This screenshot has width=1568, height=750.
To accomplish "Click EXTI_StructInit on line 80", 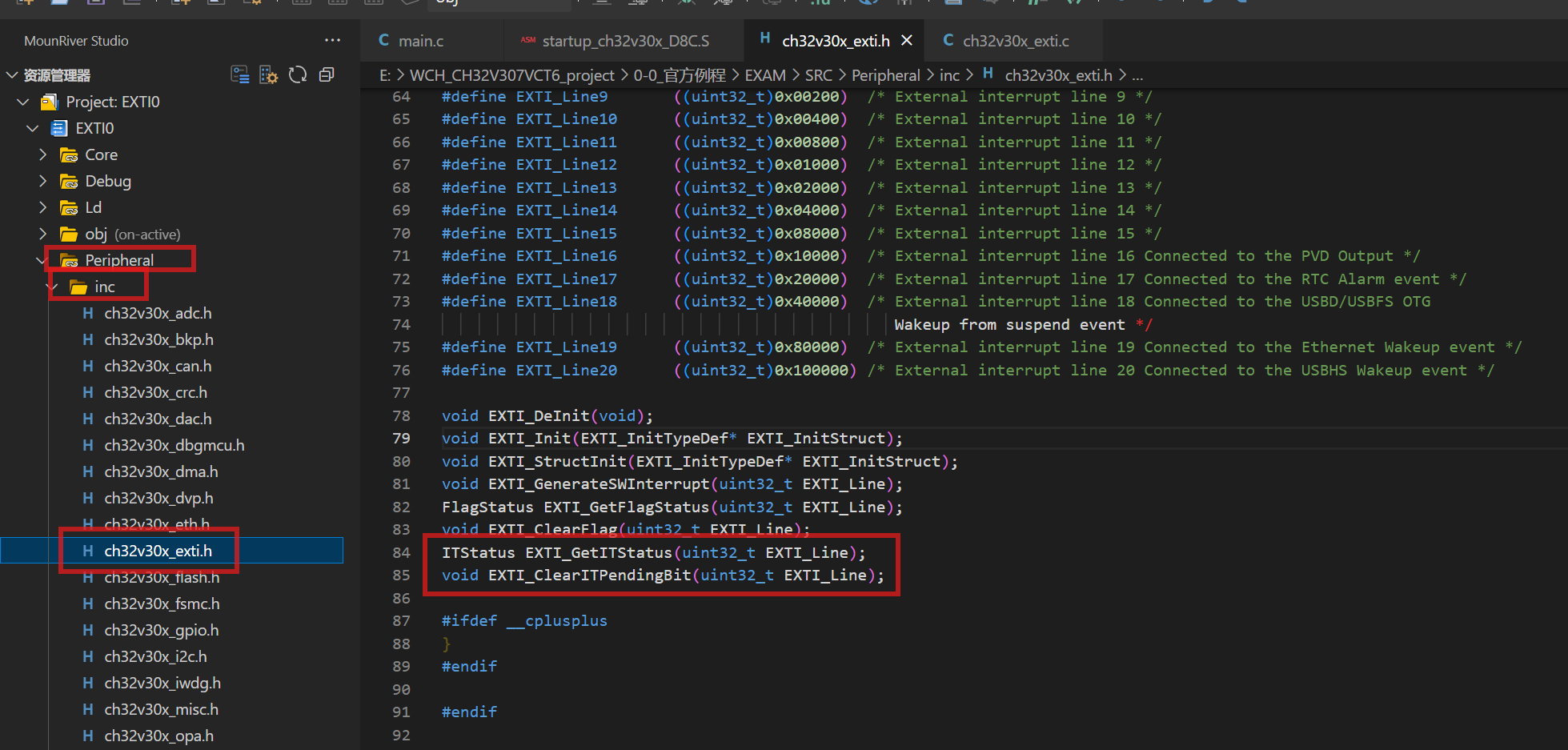I will tap(557, 461).
